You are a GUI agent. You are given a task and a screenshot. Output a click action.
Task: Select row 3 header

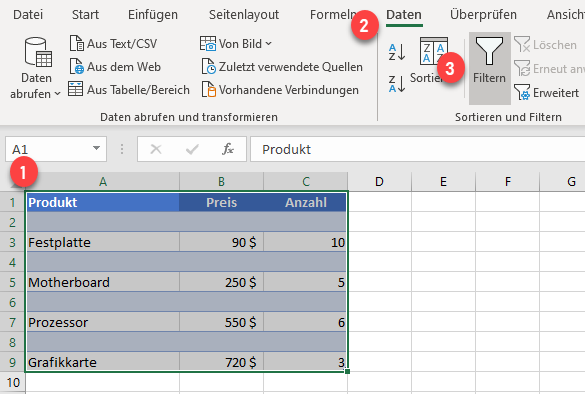tap(12, 242)
